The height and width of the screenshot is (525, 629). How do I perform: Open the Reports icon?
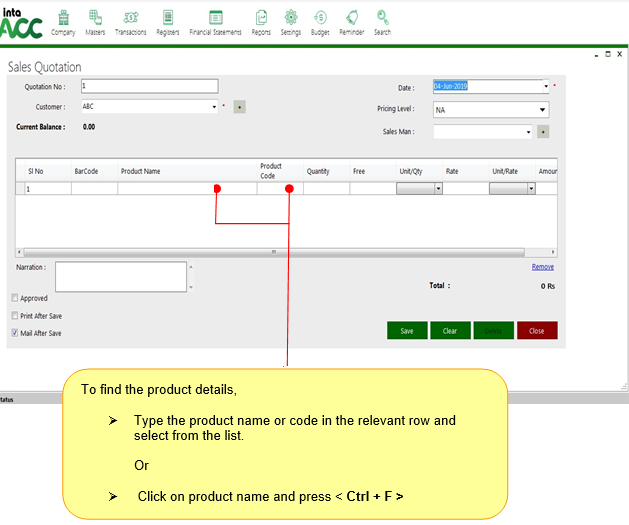coord(261,18)
